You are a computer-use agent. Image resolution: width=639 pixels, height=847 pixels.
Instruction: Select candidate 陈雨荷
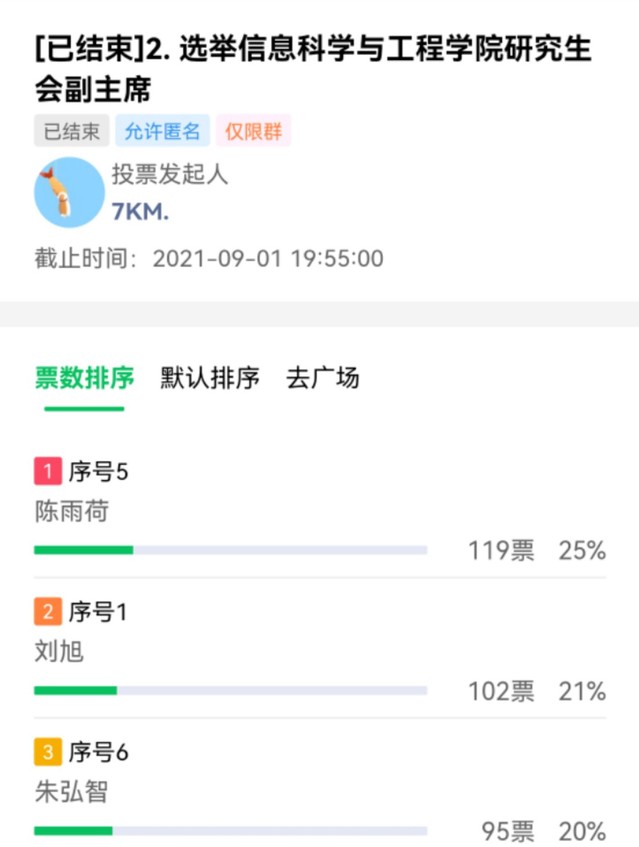pos(71,512)
